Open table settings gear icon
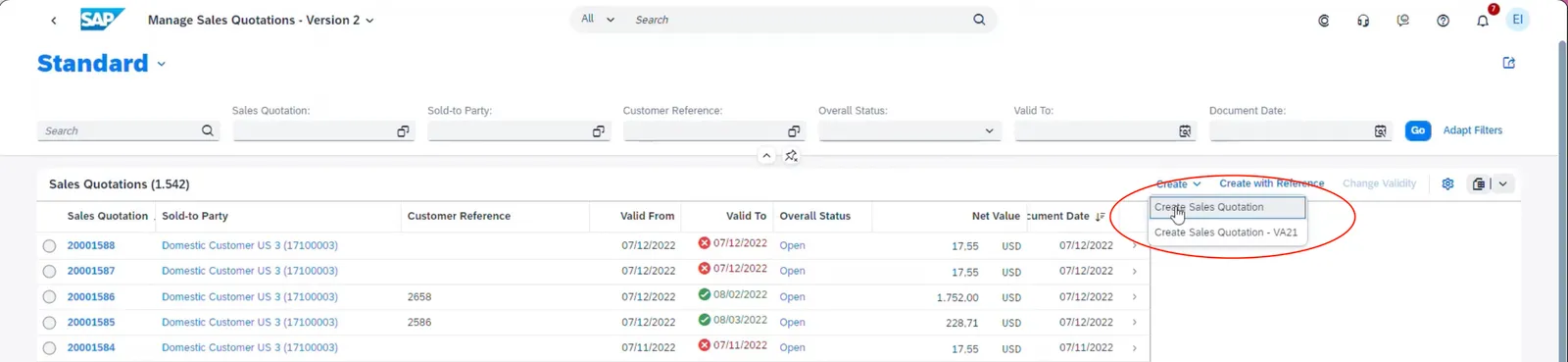The height and width of the screenshot is (362, 1568). 1447,183
